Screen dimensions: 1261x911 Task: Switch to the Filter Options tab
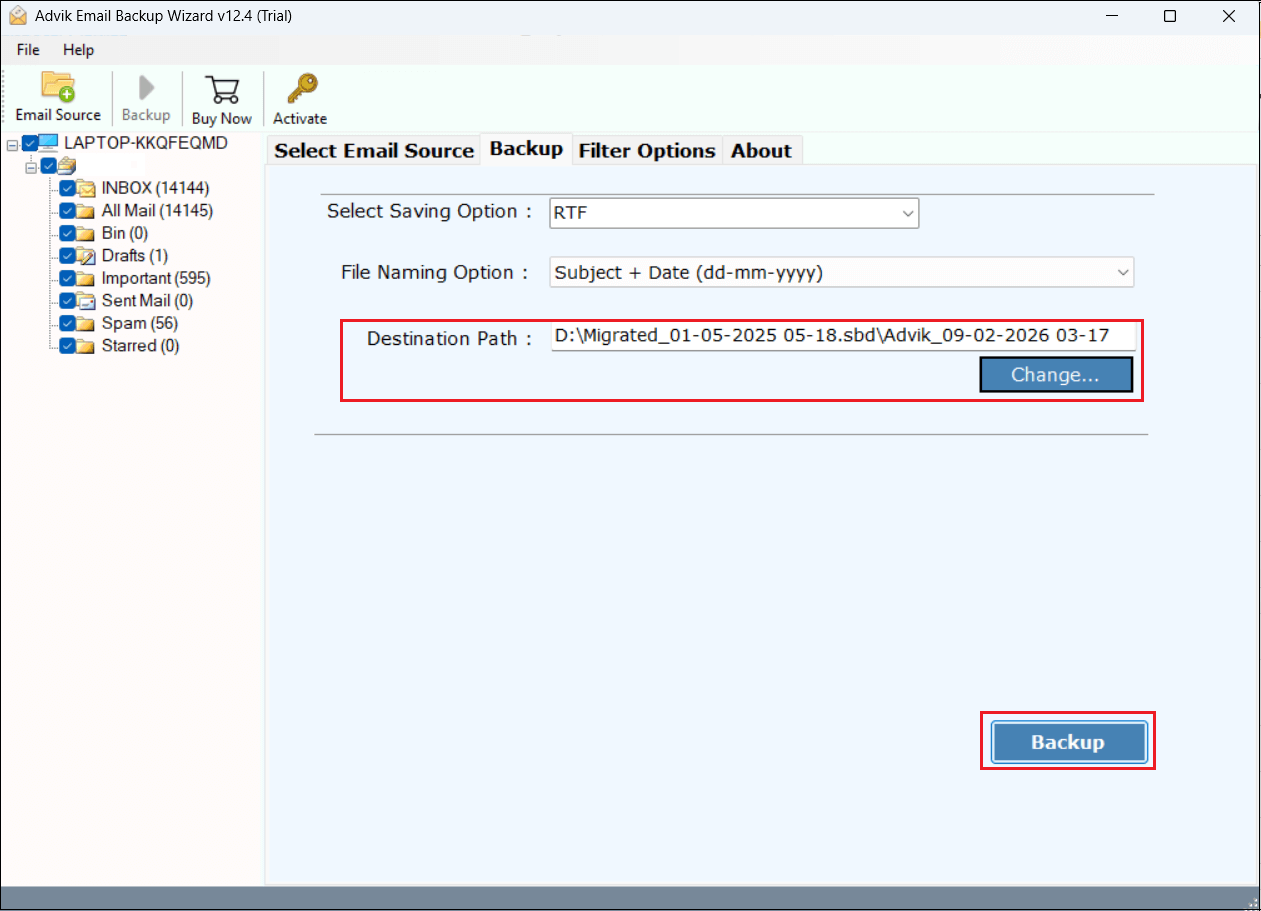click(647, 151)
